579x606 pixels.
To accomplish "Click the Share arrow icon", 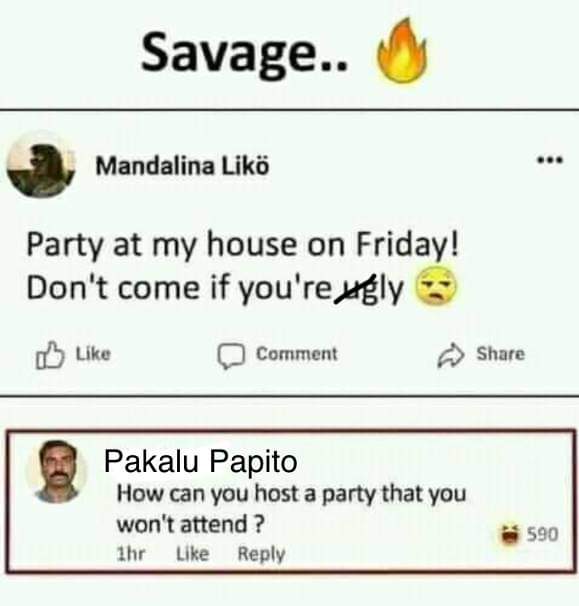I will click(451, 355).
